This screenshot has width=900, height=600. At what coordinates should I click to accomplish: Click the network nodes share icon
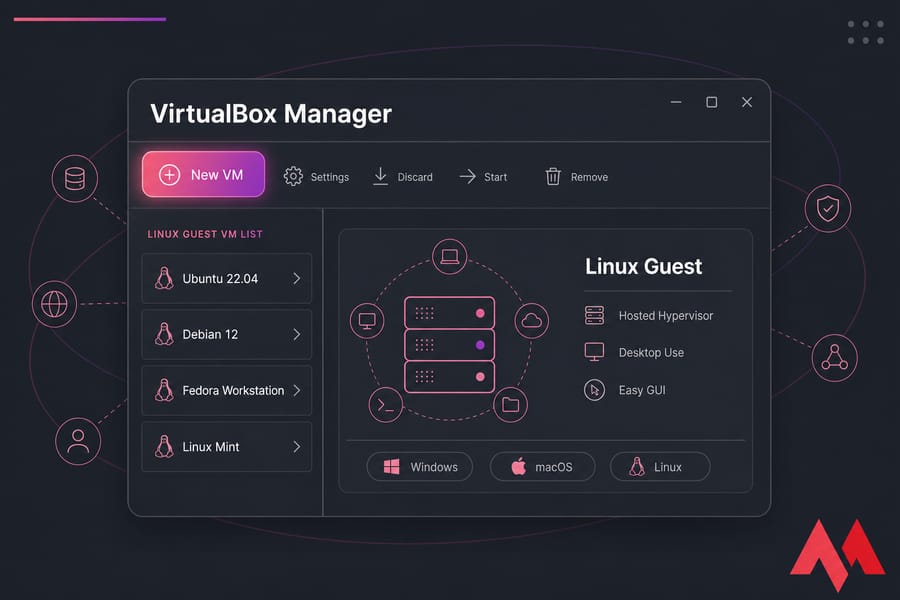point(835,358)
